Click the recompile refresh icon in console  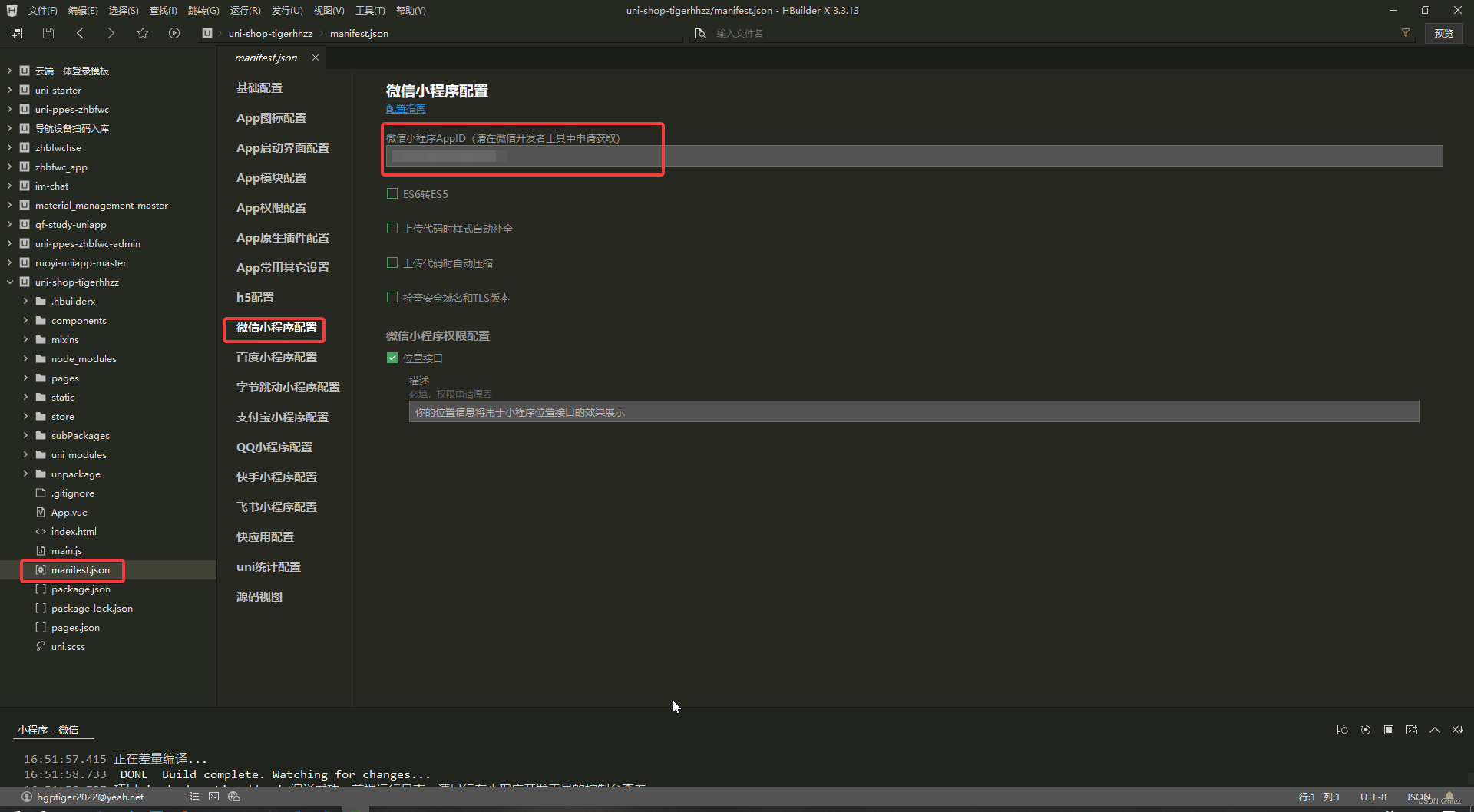pyautogui.click(x=1342, y=730)
